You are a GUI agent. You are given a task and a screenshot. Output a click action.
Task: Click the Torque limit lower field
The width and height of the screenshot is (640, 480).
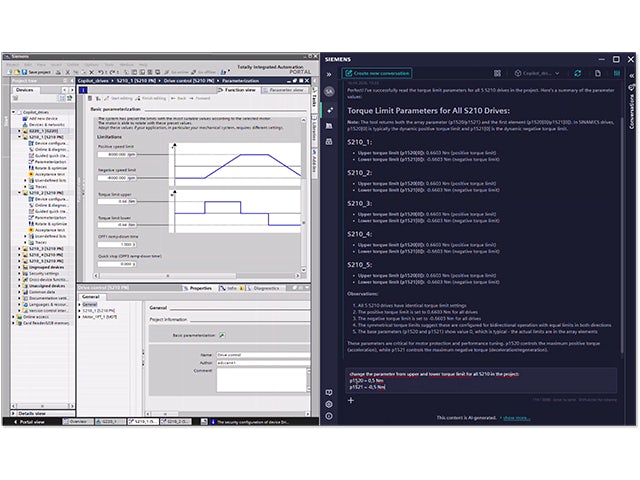click(x=116, y=224)
